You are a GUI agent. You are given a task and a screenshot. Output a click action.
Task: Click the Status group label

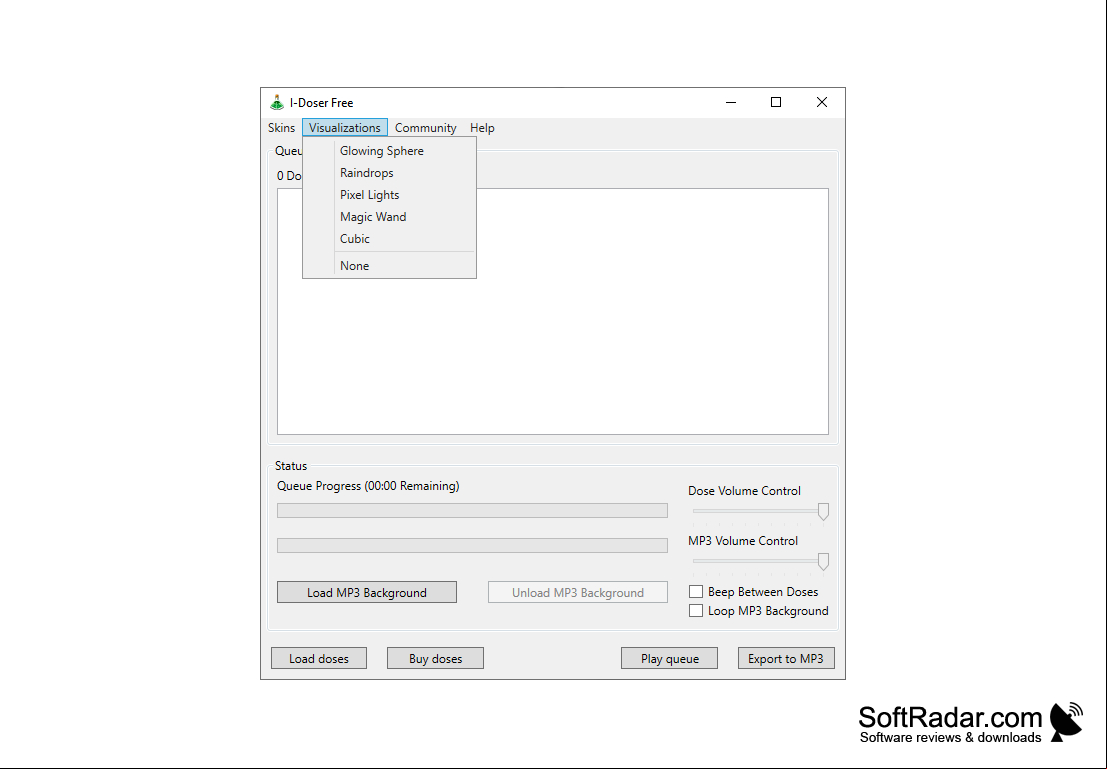click(291, 466)
